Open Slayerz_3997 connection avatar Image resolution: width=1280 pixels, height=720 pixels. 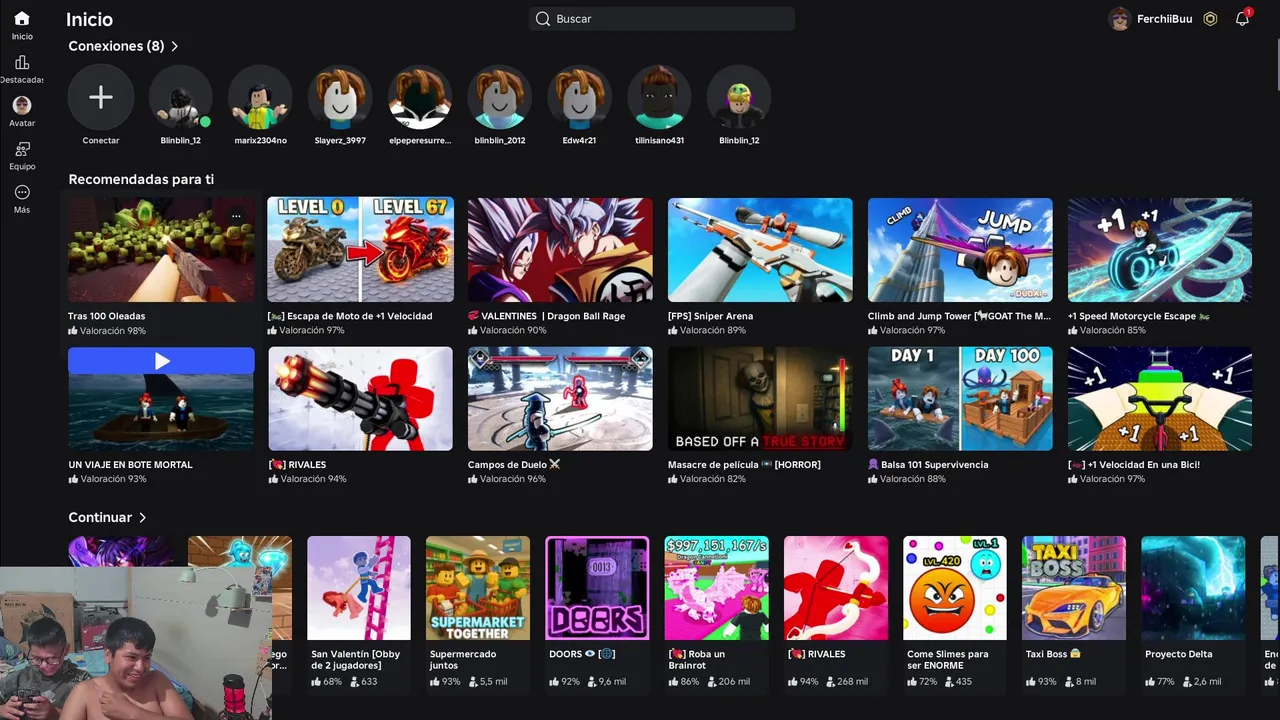click(340, 97)
